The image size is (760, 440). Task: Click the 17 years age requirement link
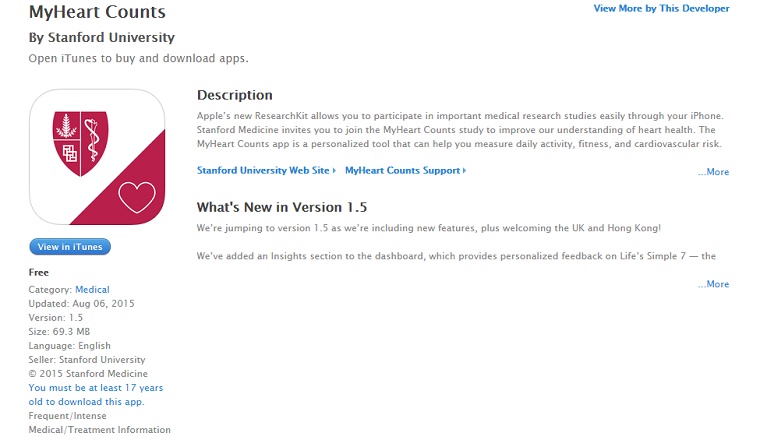[x=96, y=395]
